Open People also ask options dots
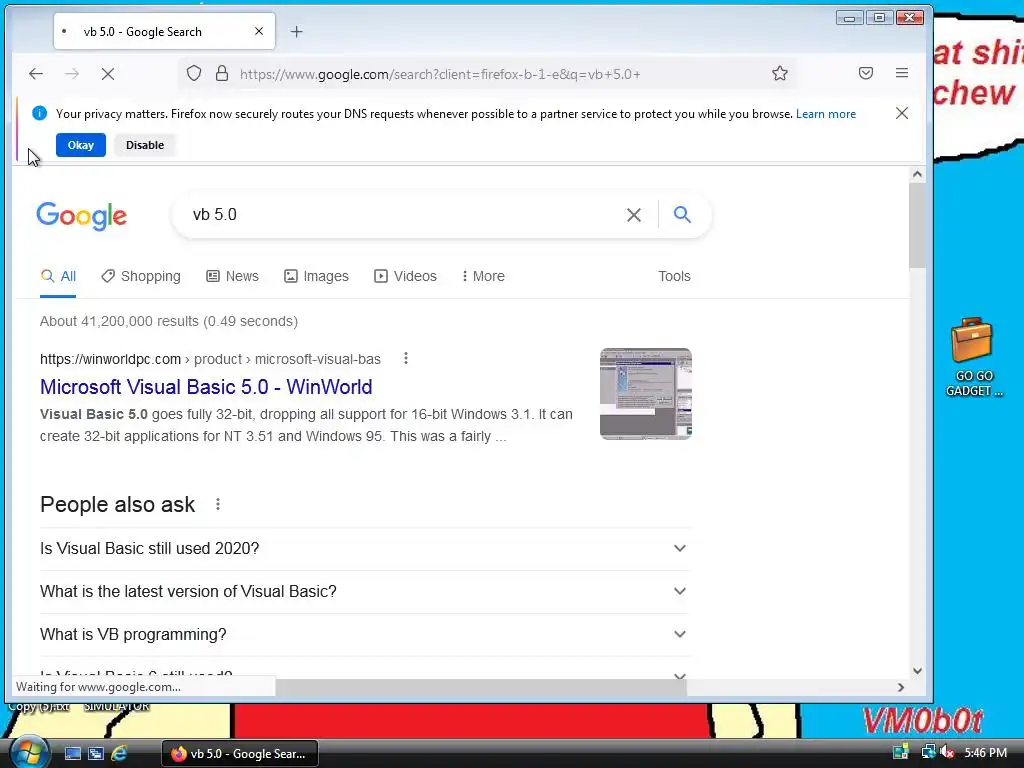Screen dimensions: 1024x768 point(218,504)
